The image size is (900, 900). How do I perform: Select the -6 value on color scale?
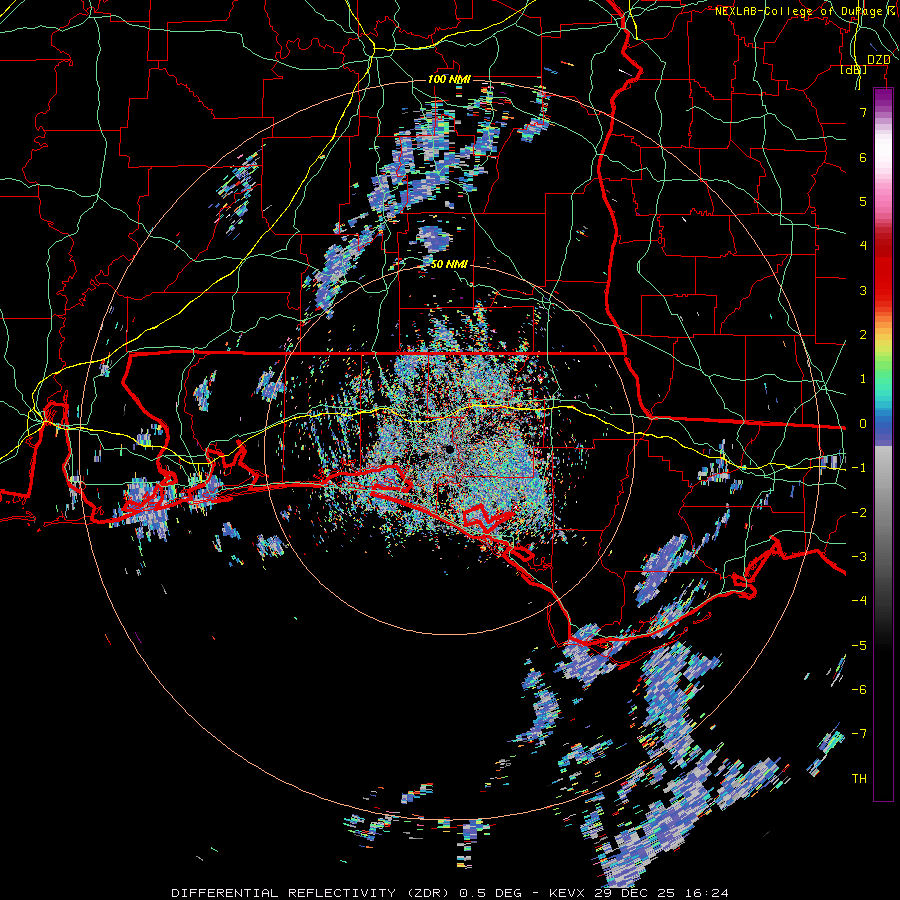pos(859,690)
